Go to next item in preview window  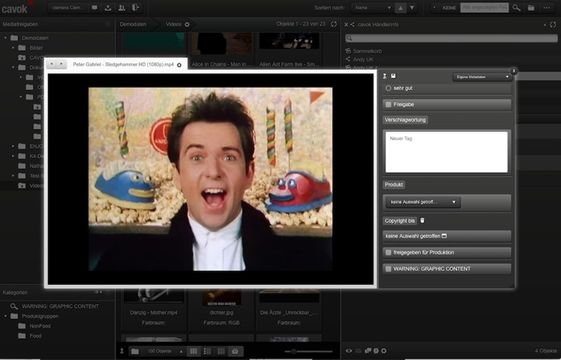(x=61, y=64)
